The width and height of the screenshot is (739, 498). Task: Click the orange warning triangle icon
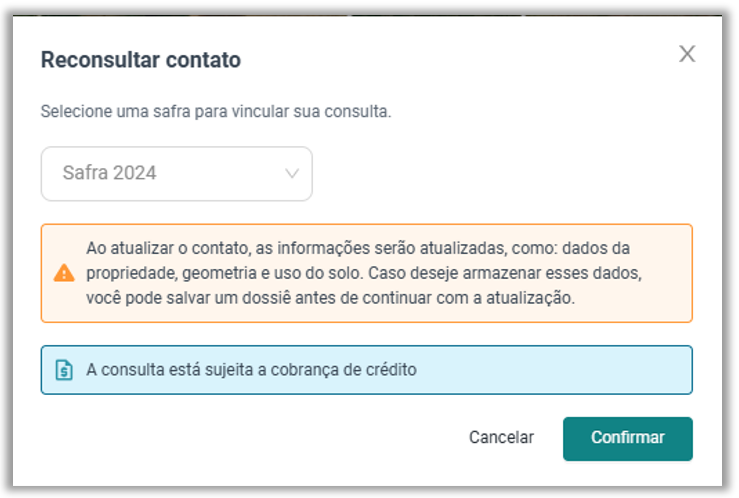coord(64,272)
